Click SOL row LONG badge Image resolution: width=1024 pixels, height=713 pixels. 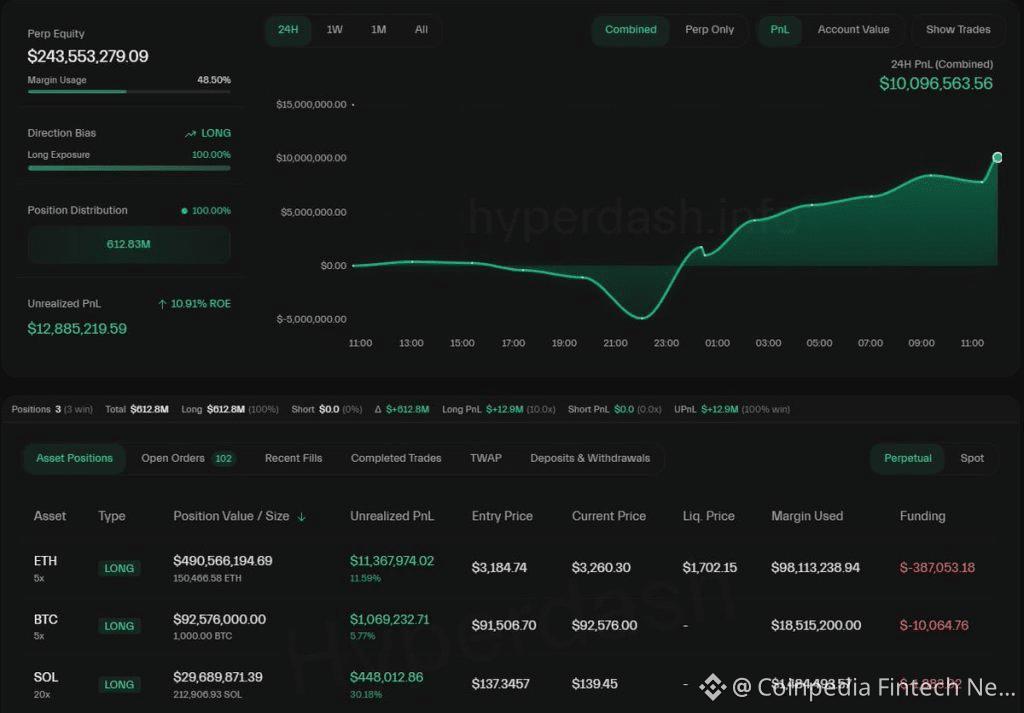119,684
